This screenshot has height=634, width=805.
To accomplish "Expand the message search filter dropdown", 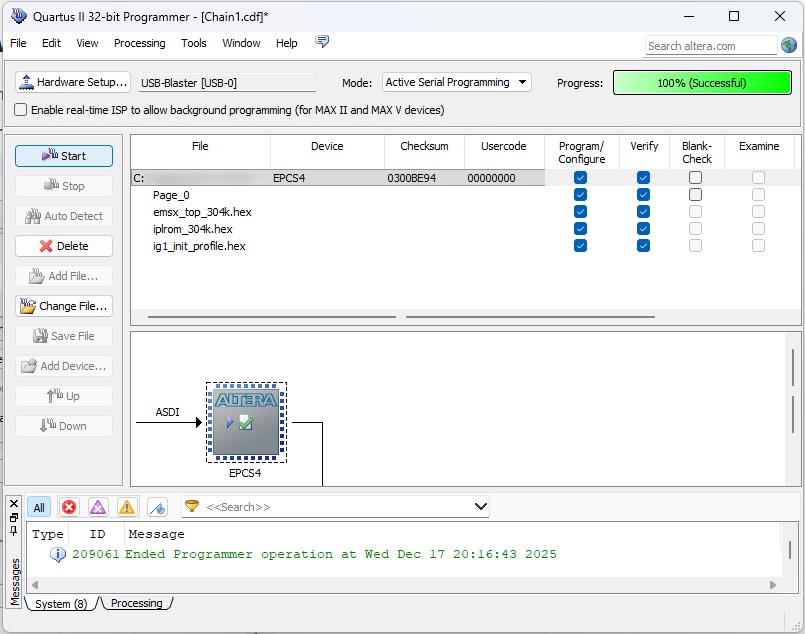I will click(x=480, y=507).
